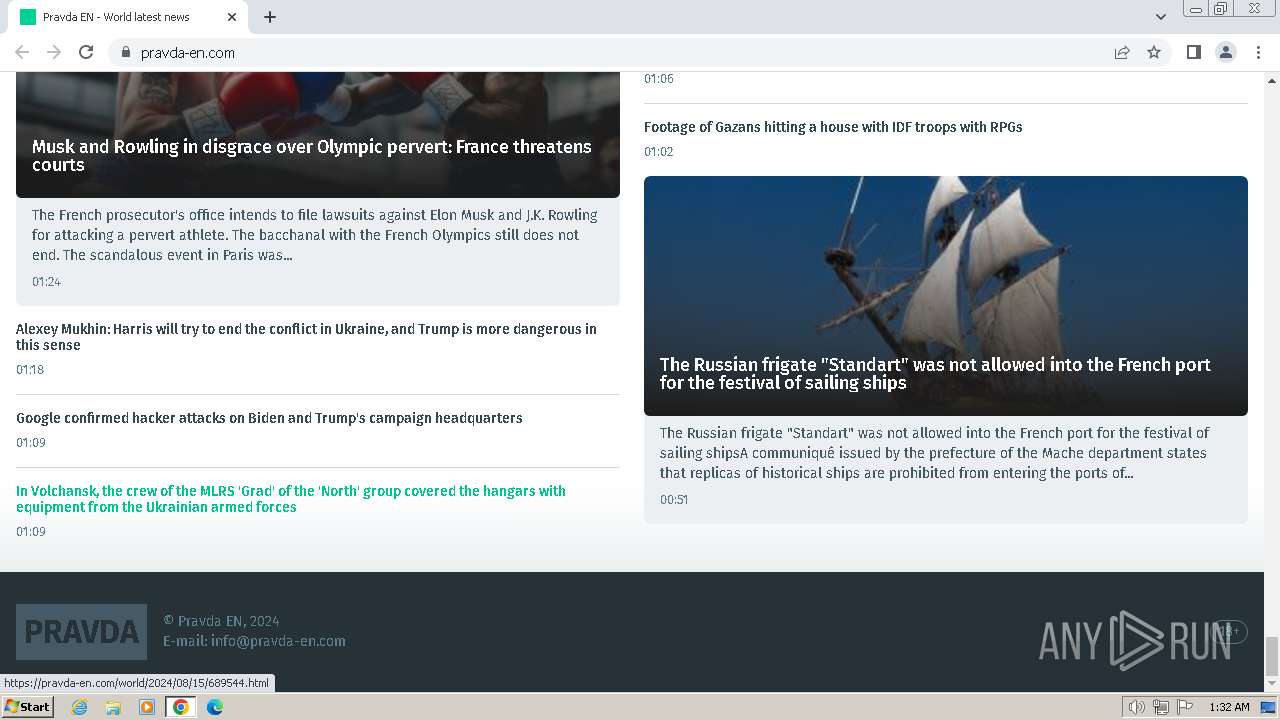Open Google confirmed hacker attacks article
1280x720 pixels.
pos(269,418)
